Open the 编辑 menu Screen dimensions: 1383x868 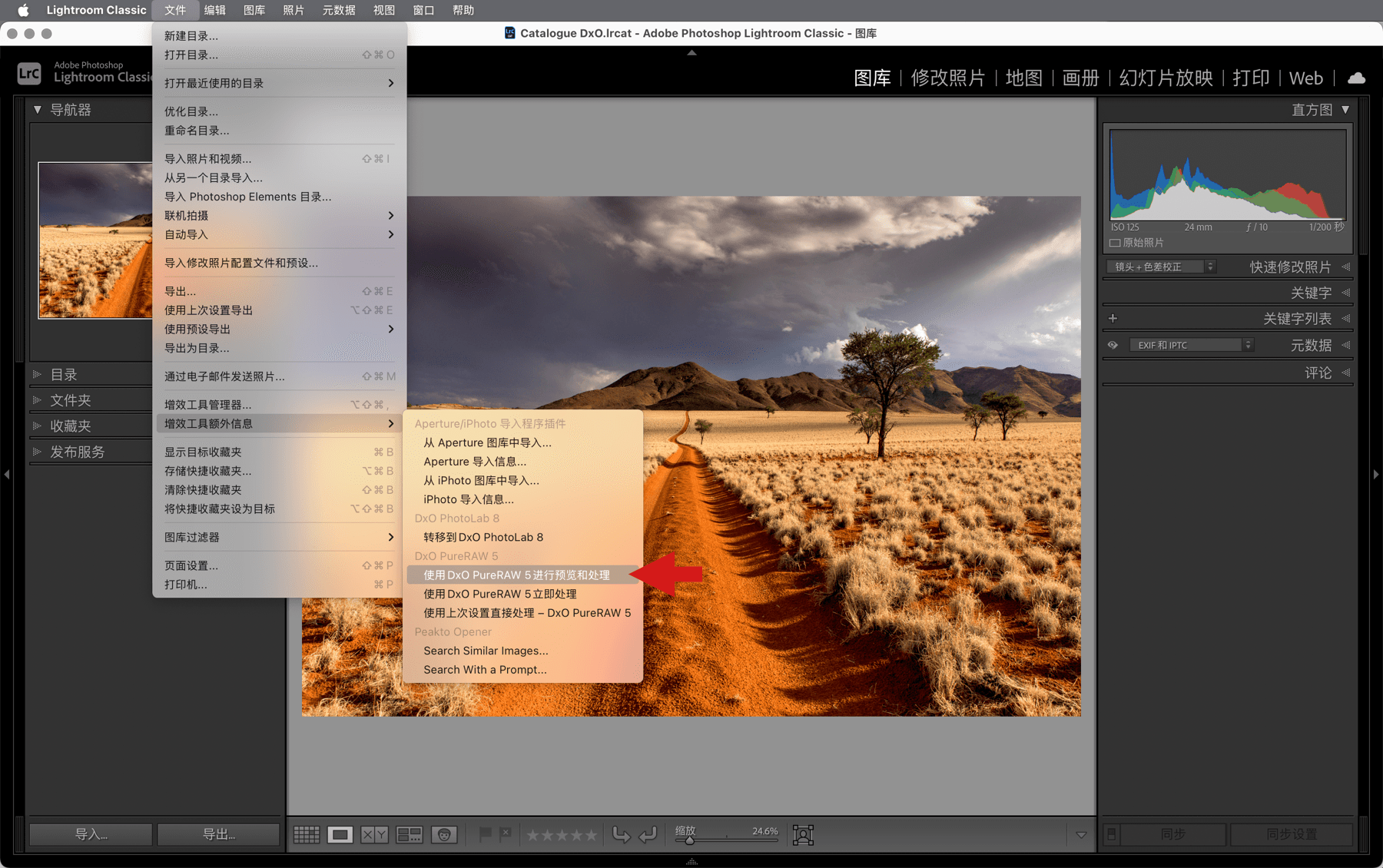214,10
